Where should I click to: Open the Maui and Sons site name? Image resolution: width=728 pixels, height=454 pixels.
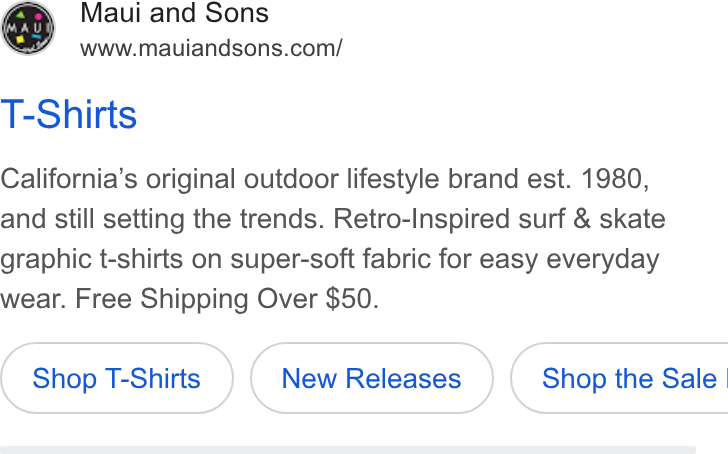pos(175,13)
